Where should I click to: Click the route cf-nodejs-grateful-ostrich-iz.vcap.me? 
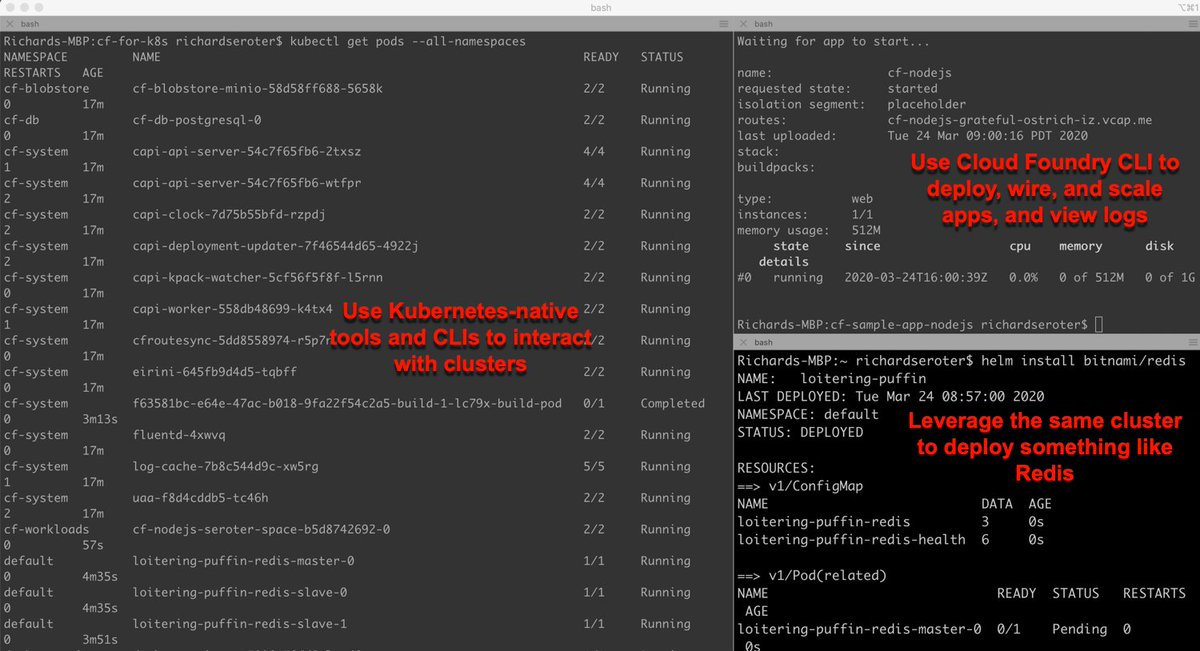click(1020, 120)
